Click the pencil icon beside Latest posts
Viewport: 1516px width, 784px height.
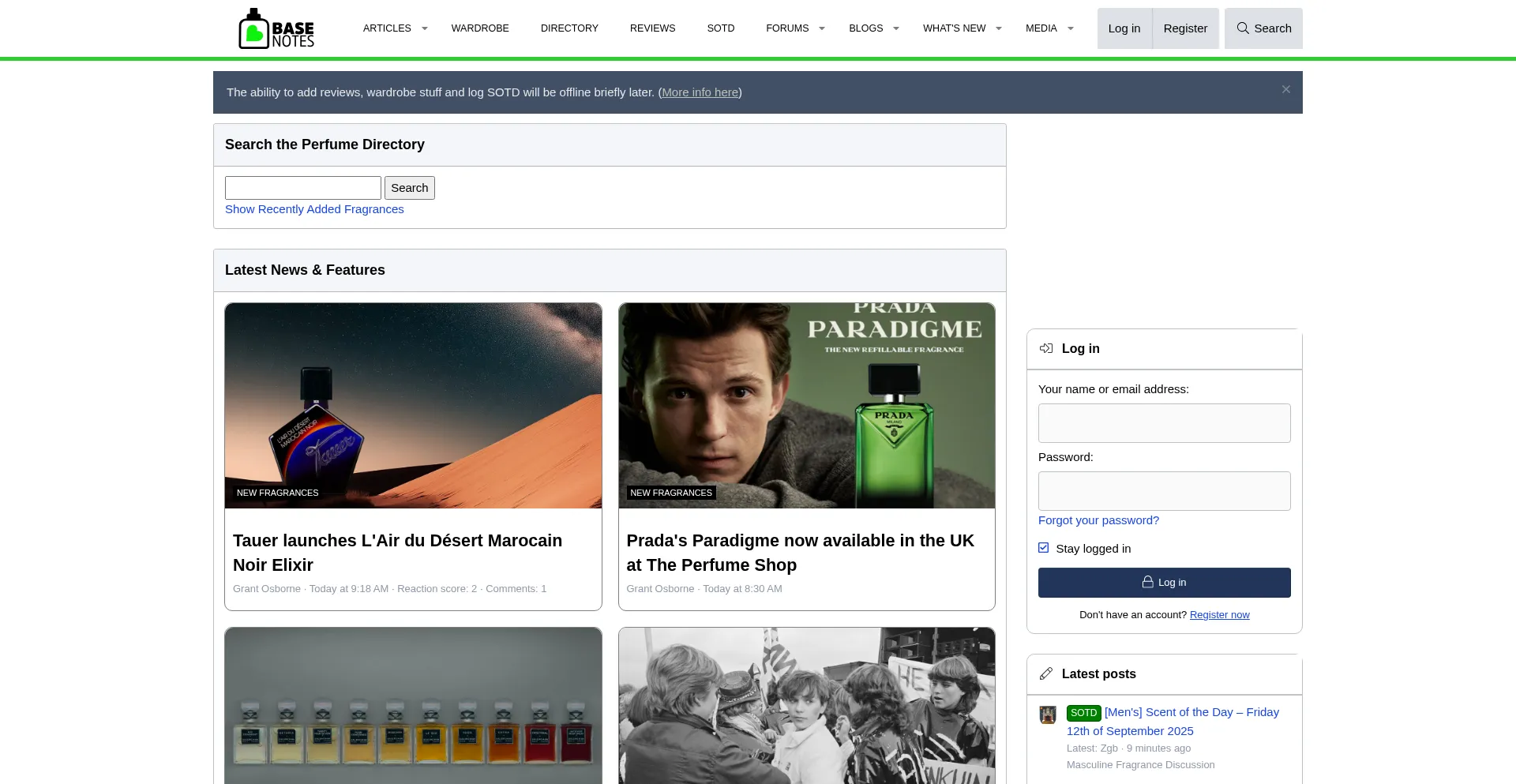1046,673
